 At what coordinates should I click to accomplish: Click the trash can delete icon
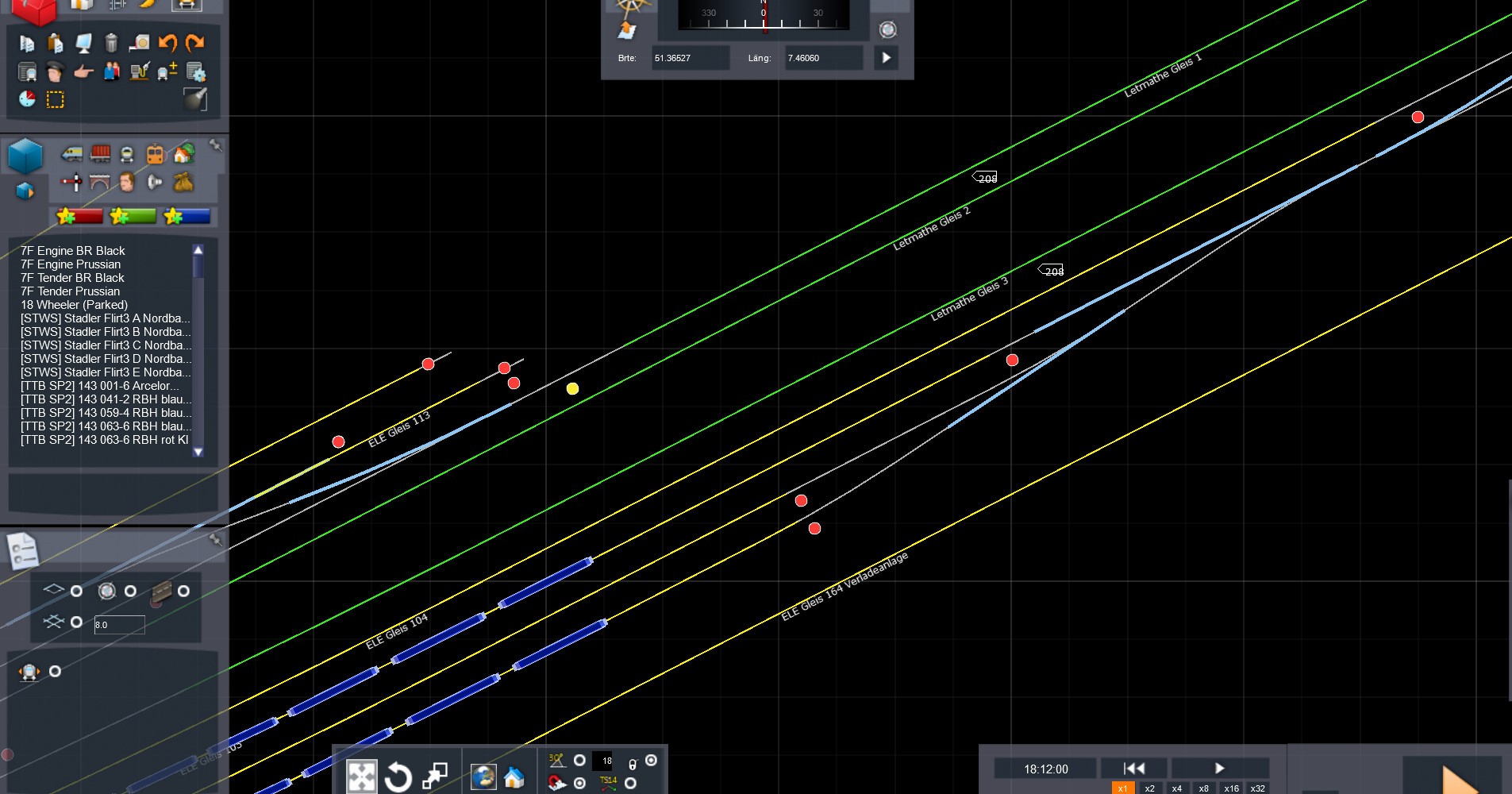pos(111,43)
